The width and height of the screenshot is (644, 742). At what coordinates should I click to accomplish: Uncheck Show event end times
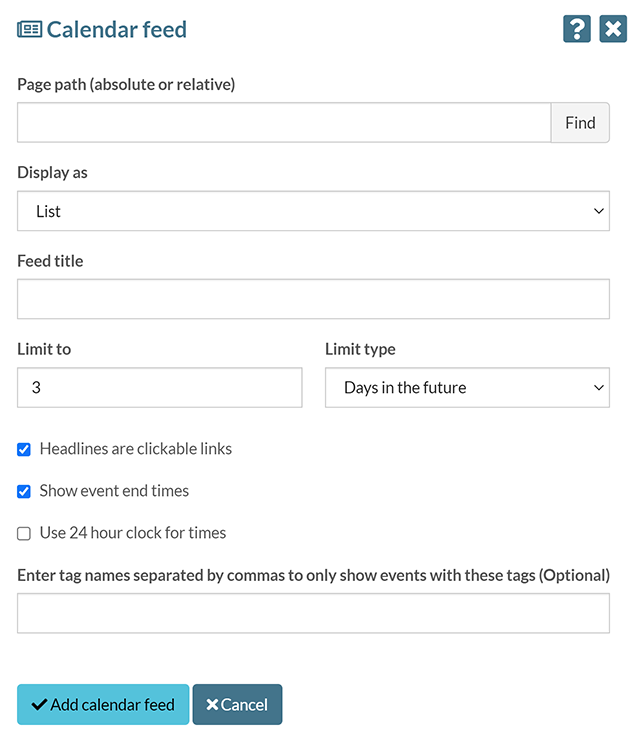coord(24,492)
